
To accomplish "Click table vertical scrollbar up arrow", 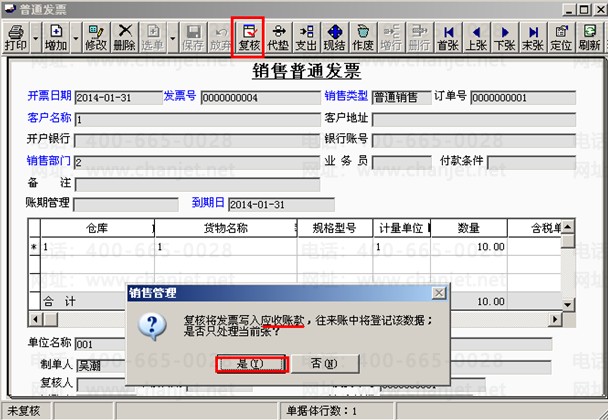I will (x=568, y=226).
